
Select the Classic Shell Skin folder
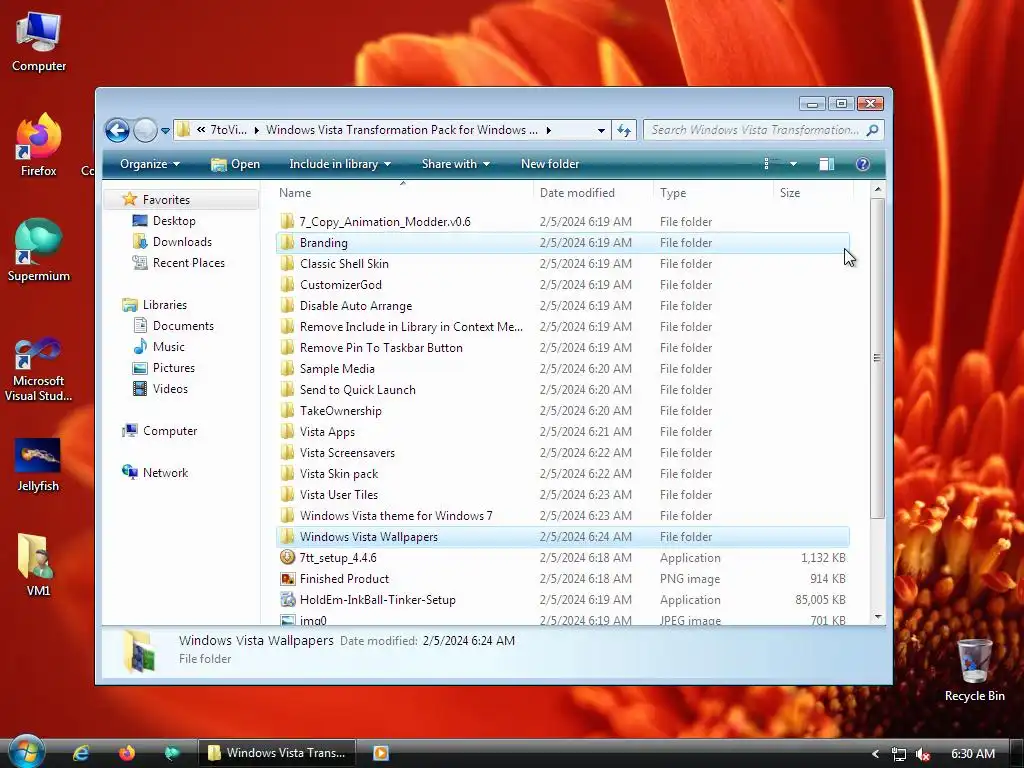[x=562, y=264]
